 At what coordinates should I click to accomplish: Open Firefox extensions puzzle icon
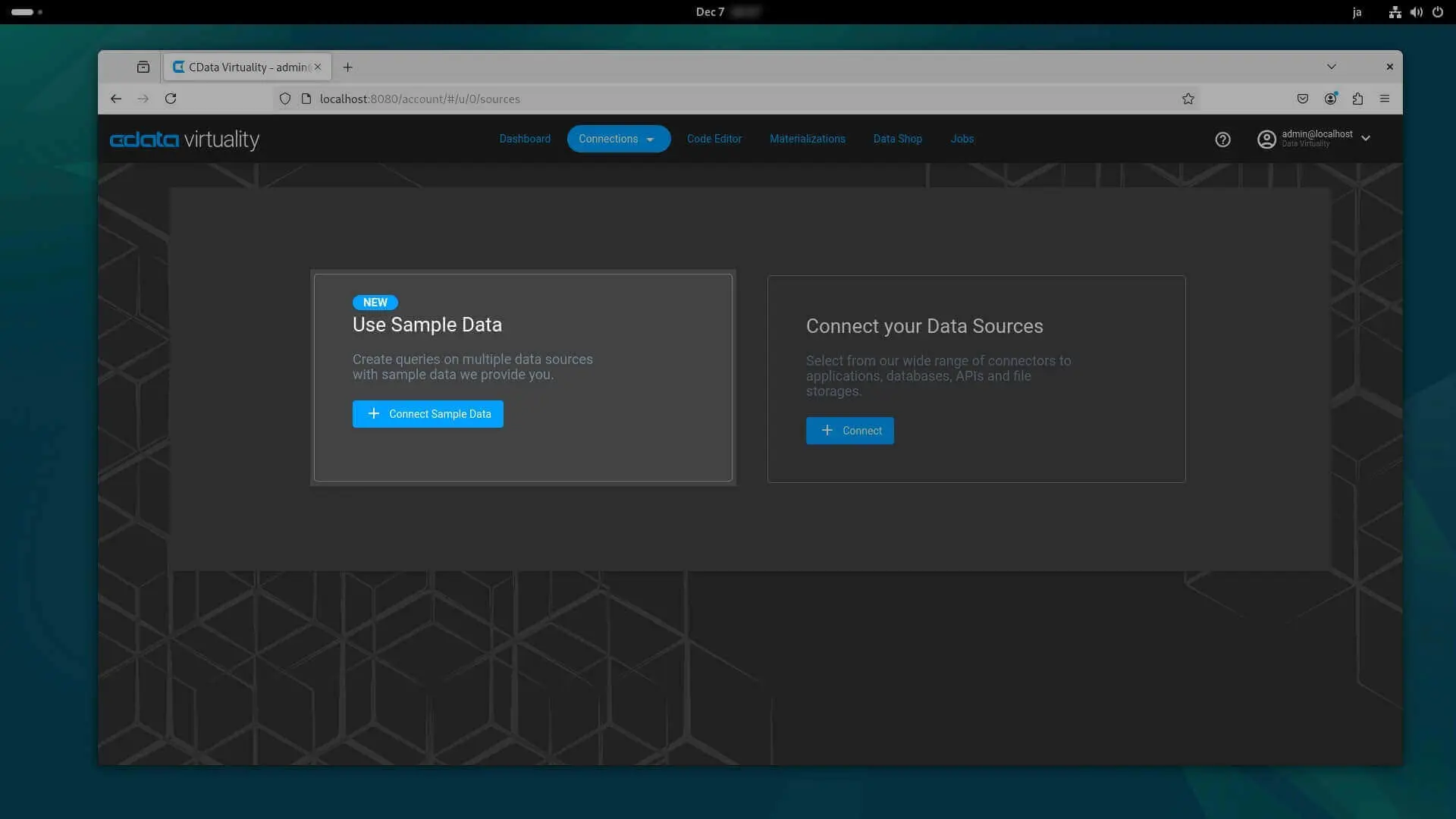point(1357,99)
